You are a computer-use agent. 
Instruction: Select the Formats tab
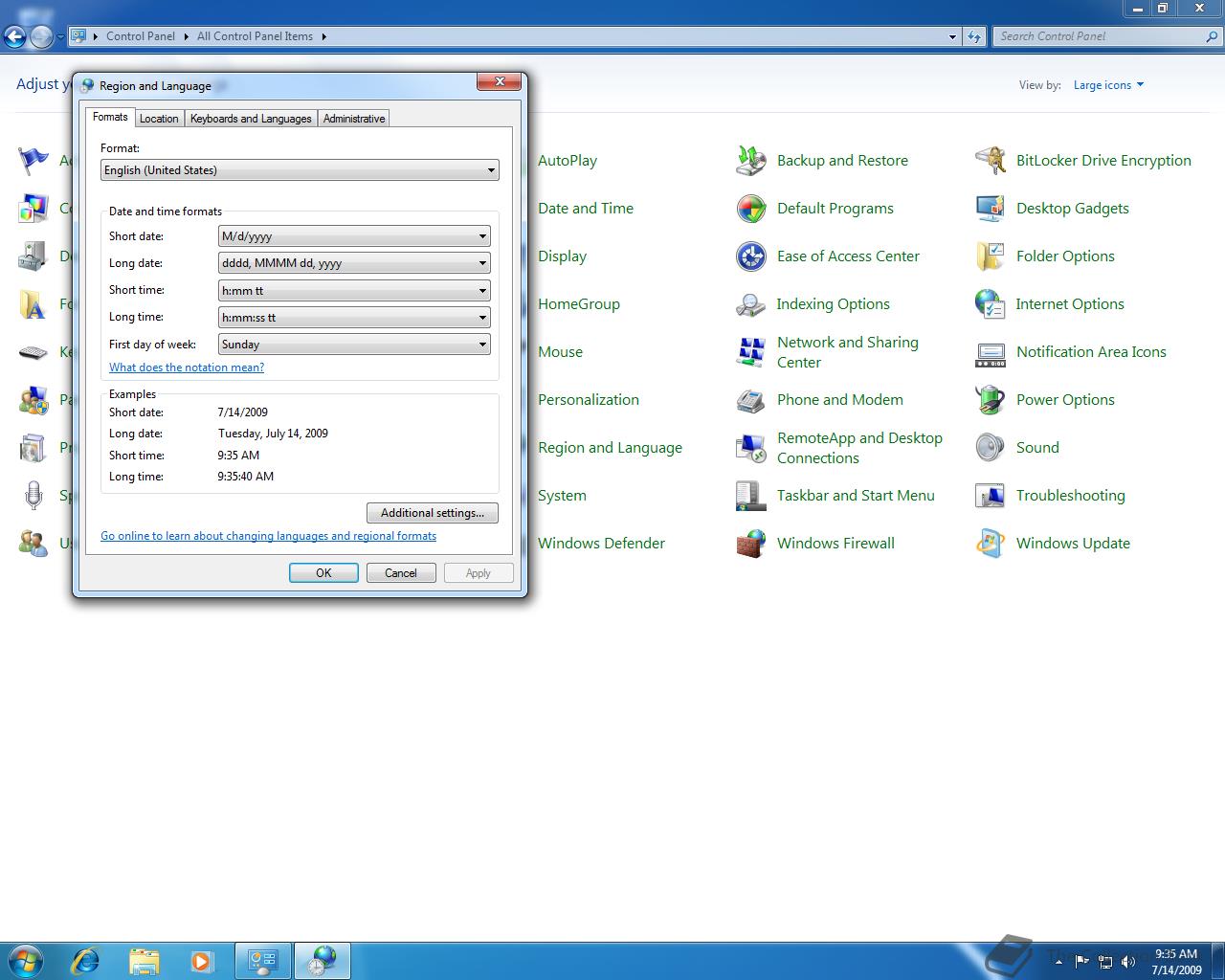[x=110, y=117]
